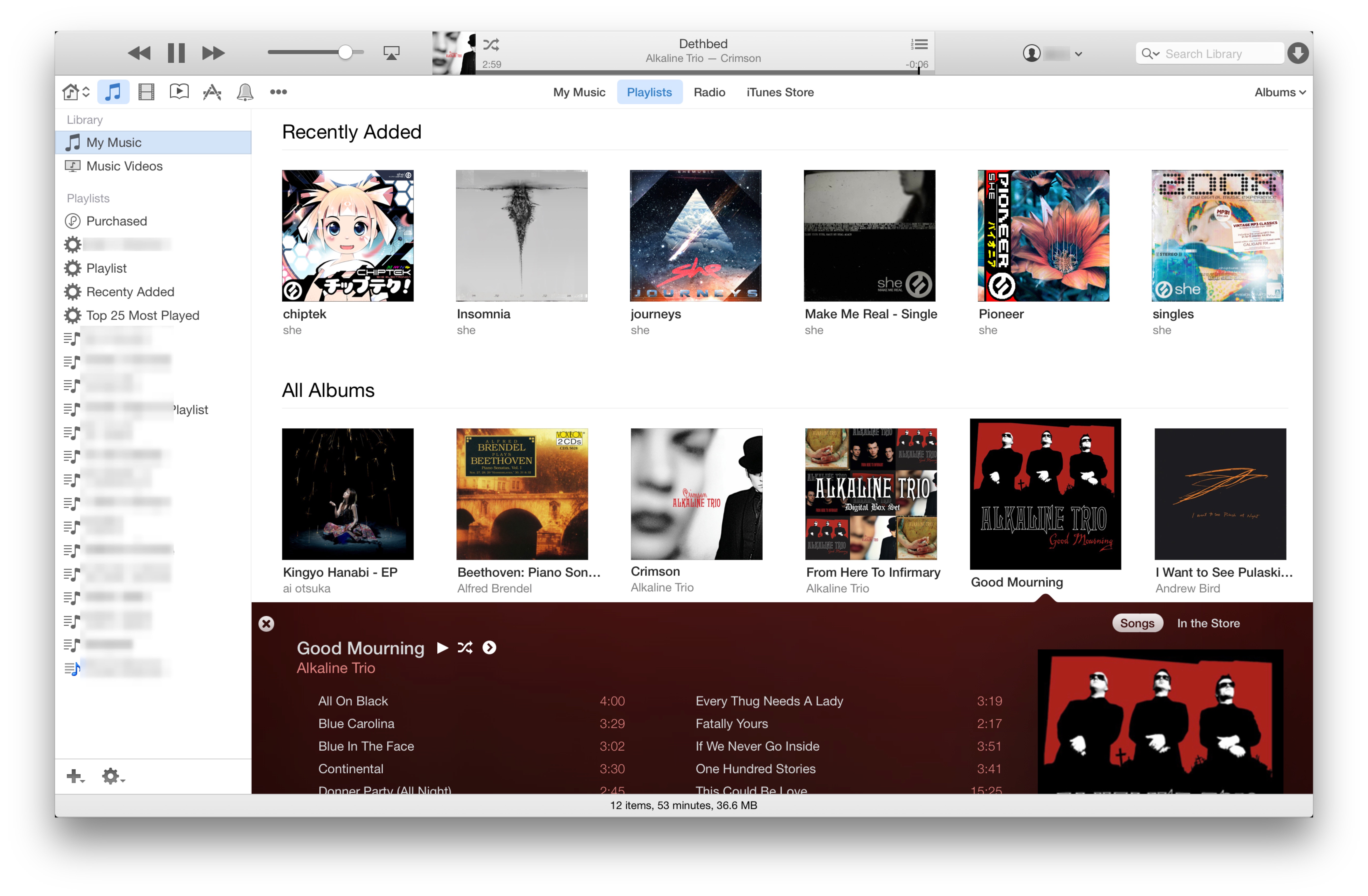
Task: Open the Up Next list icon
Action: (919, 44)
